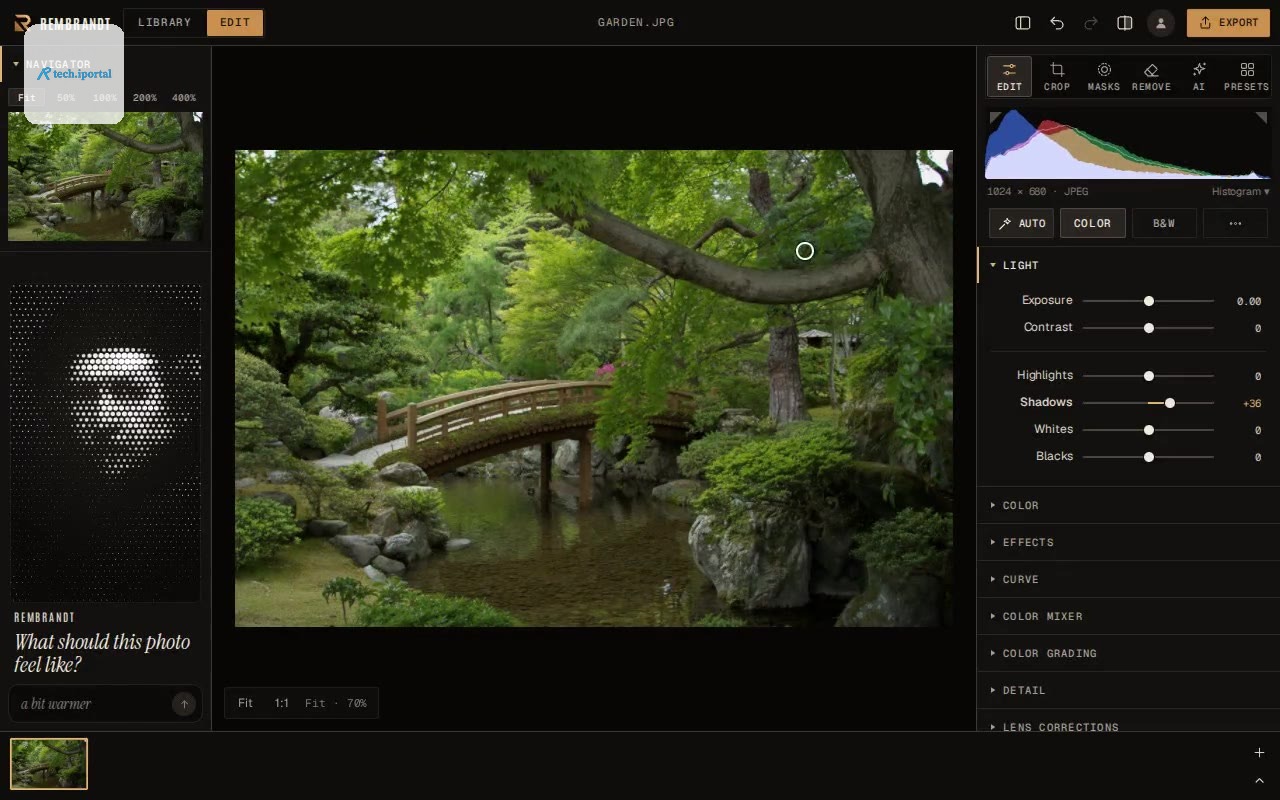Image resolution: width=1280 pixels, height=800 pixels.
Task: Expand the Color Mixer section
Action: 1128,616
